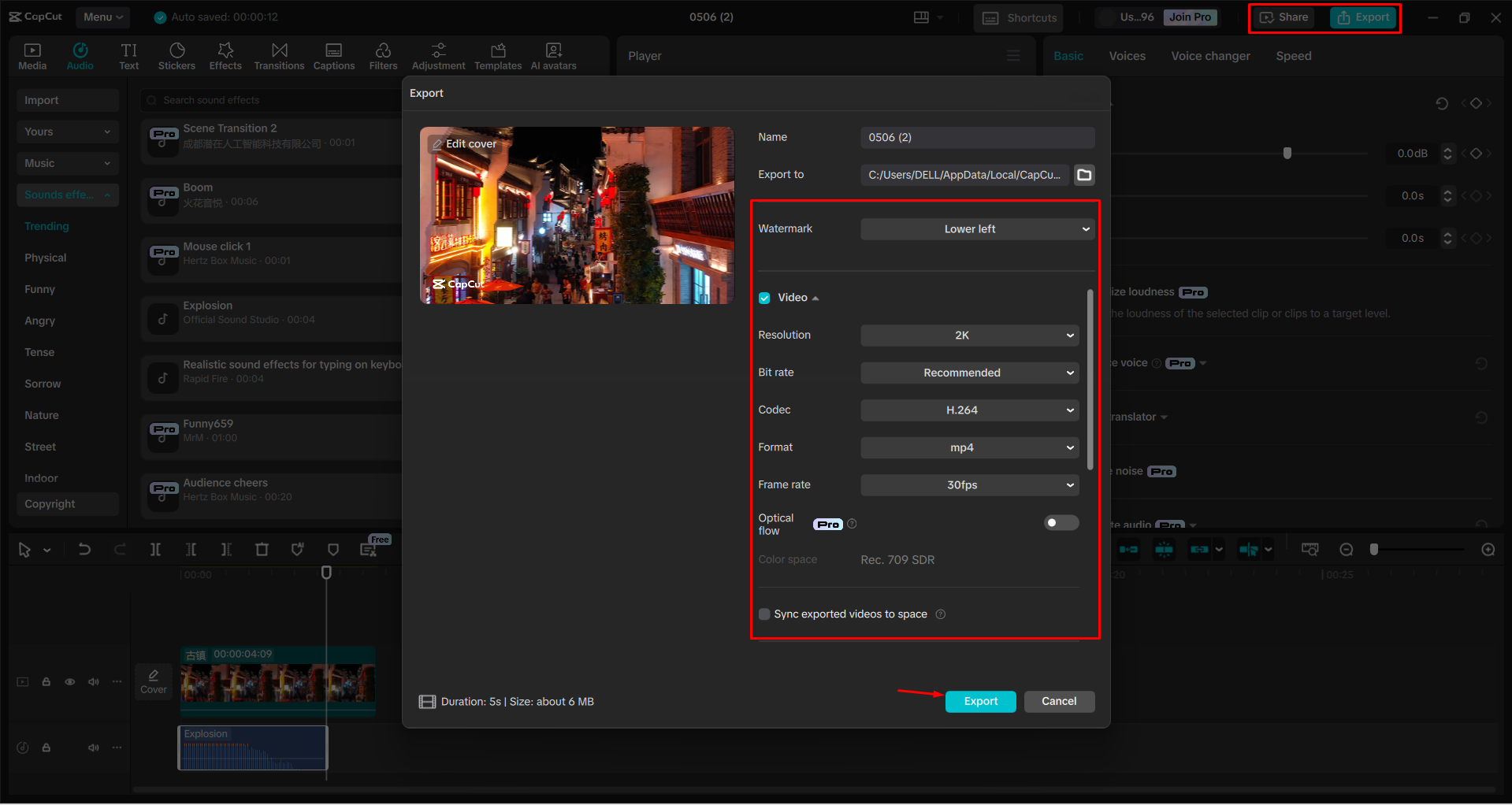This screenshot has width=1512, height=805.
Task: Open the Templates panel
Action: (x=497, y=55)
